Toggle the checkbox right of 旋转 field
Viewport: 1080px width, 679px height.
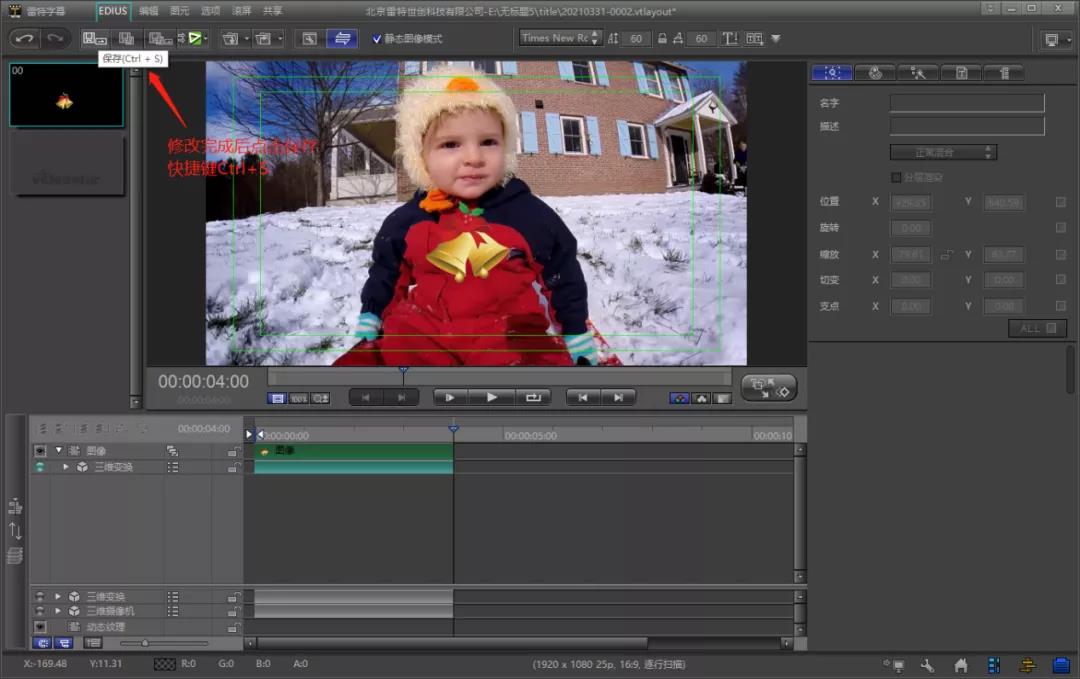coord(1061,228)
